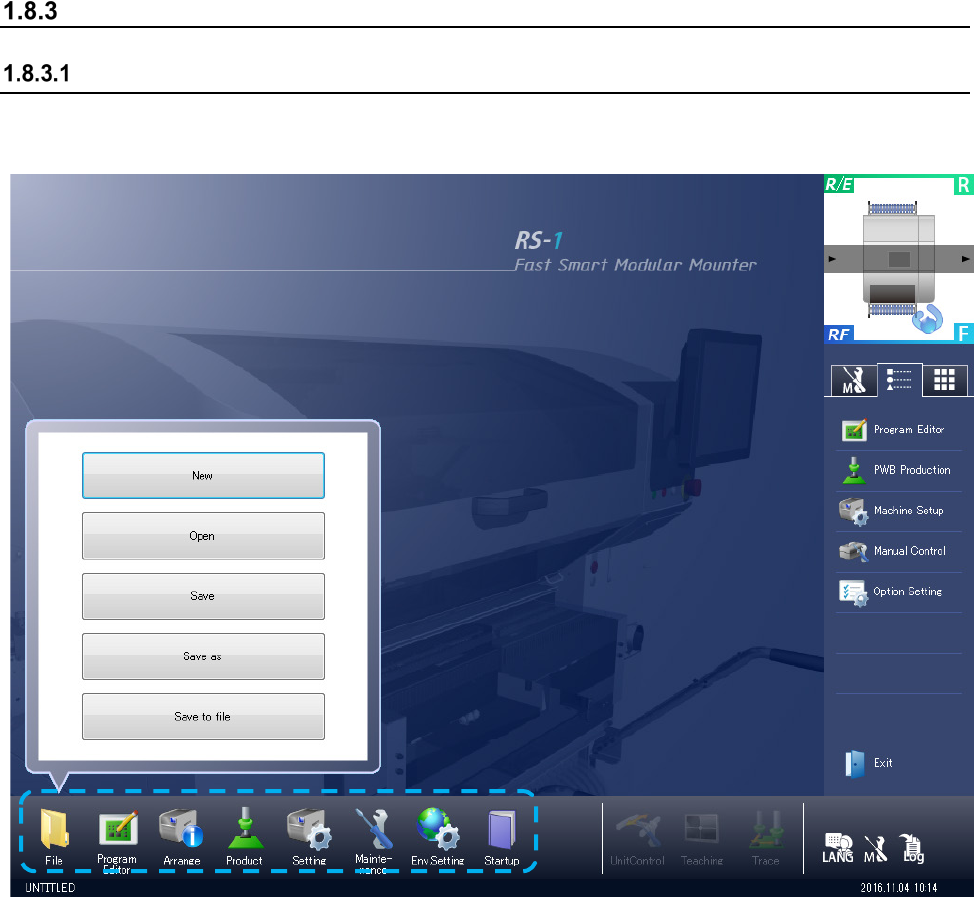This screenshot has height=897, width=974.
Task: Click Manual Control icon
Action: (854, 552)
